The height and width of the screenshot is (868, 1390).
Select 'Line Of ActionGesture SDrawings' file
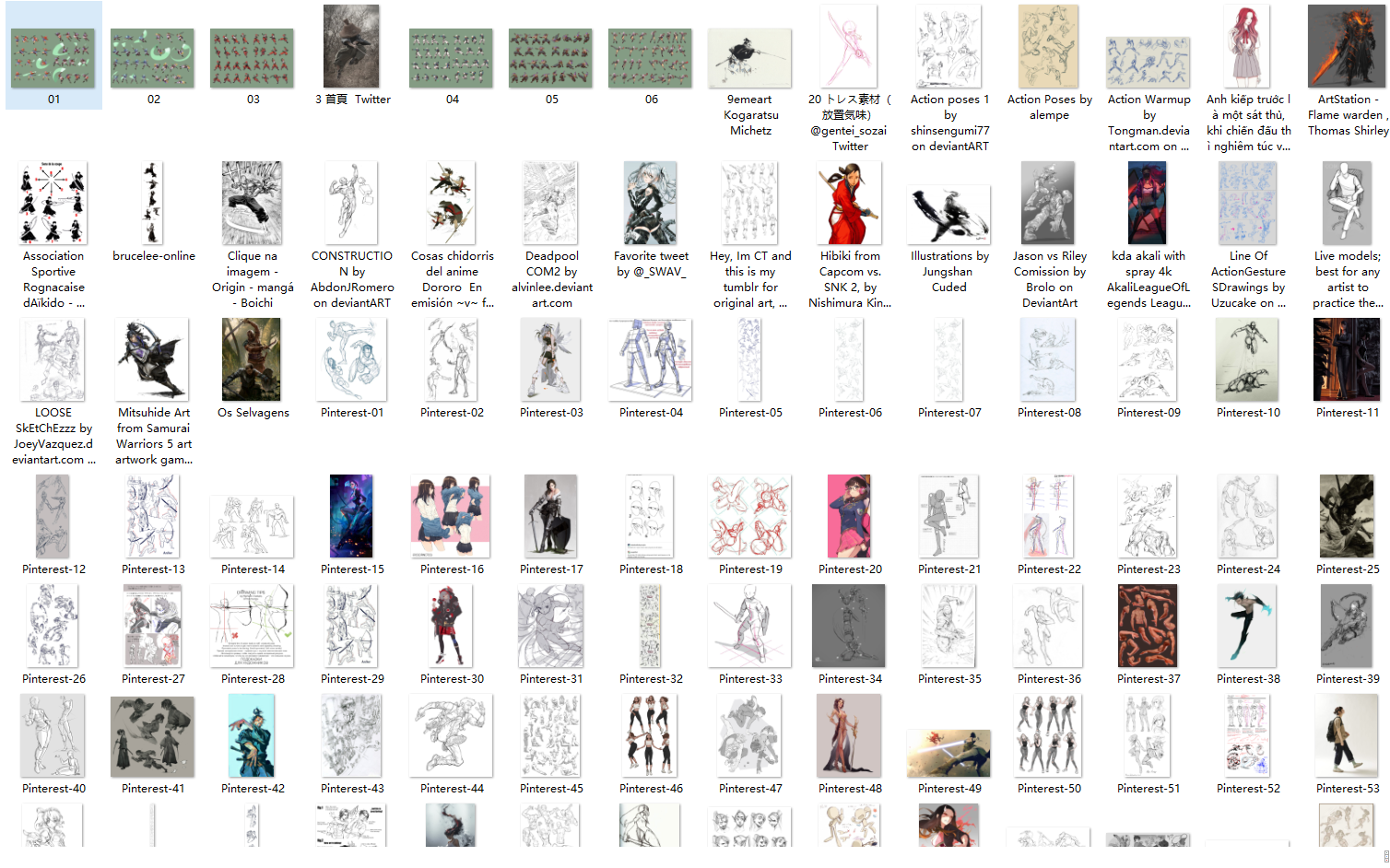click(1248, 203)
